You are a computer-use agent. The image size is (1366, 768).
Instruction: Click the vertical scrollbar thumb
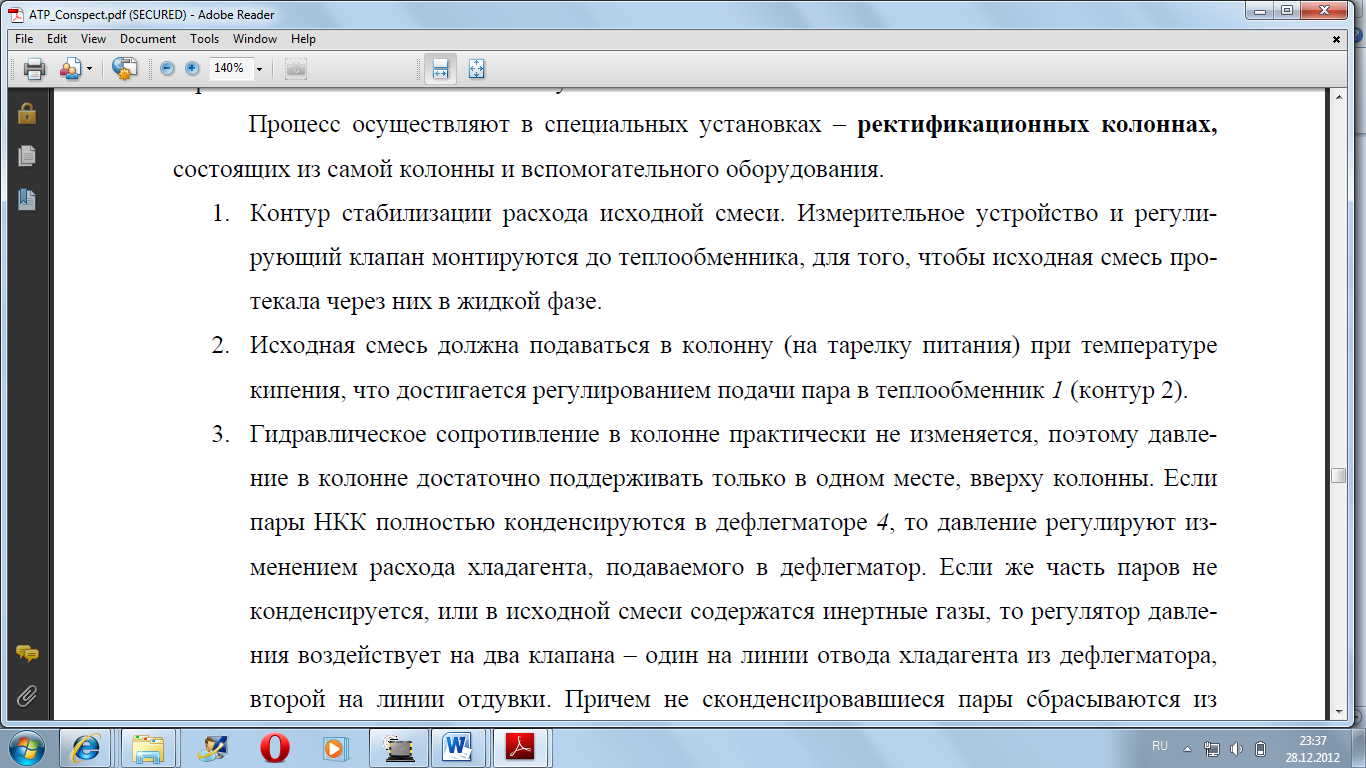(x=1338, y=476)
